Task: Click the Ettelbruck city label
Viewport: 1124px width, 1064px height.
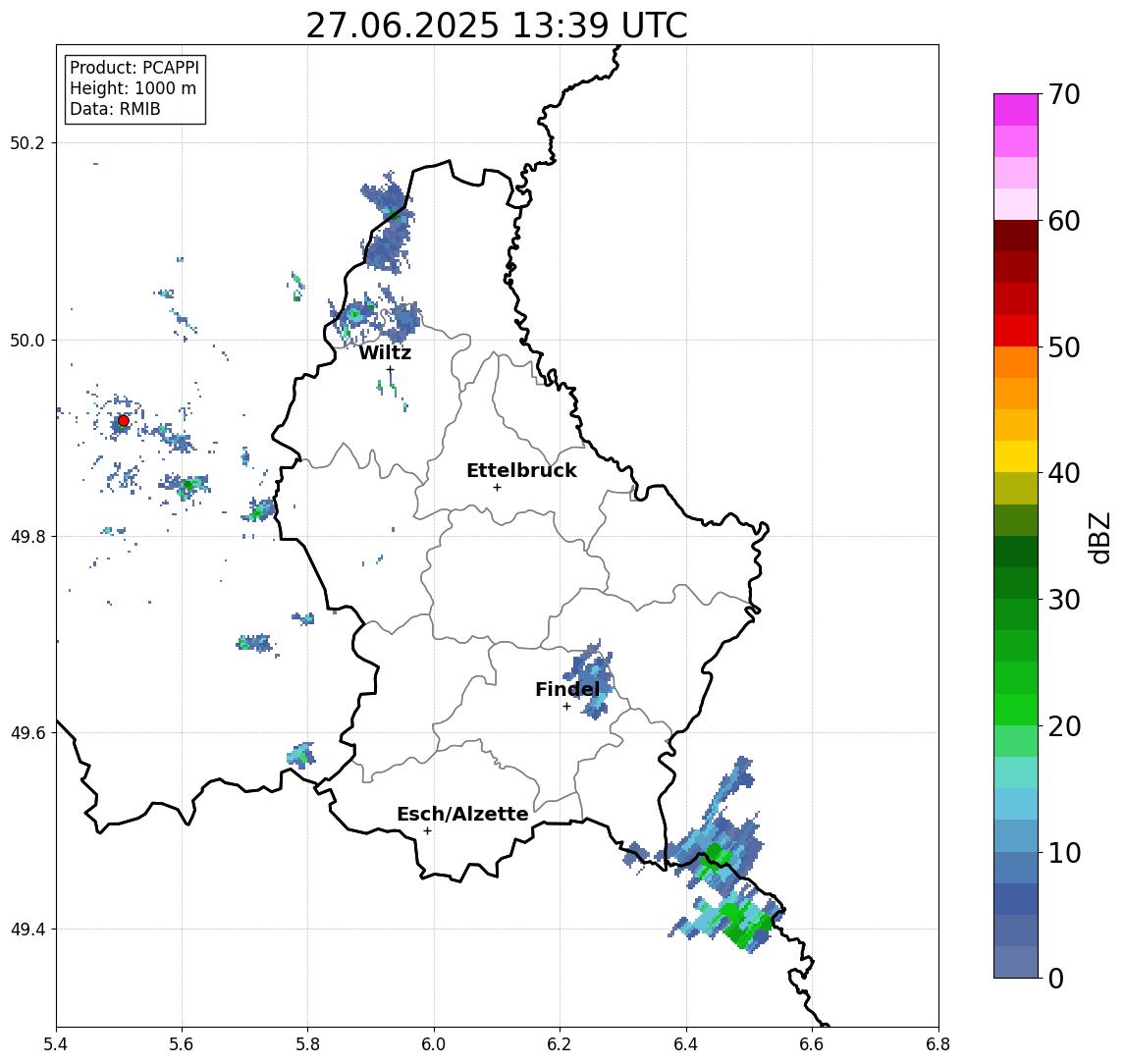Action: (521, 470)
